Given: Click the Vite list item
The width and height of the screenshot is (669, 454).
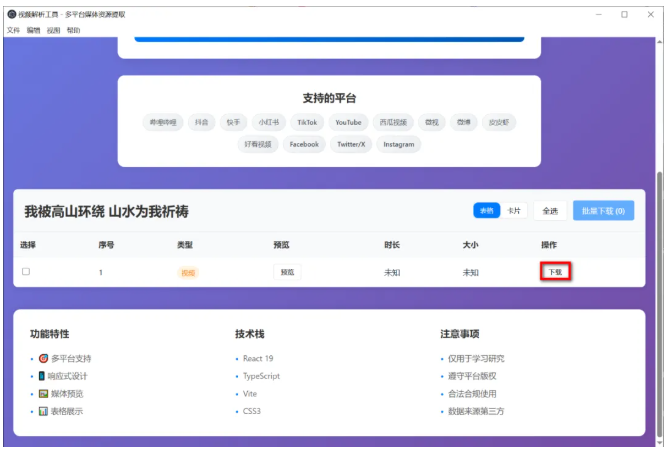Looking at the screenshot, I should [250, 394].
